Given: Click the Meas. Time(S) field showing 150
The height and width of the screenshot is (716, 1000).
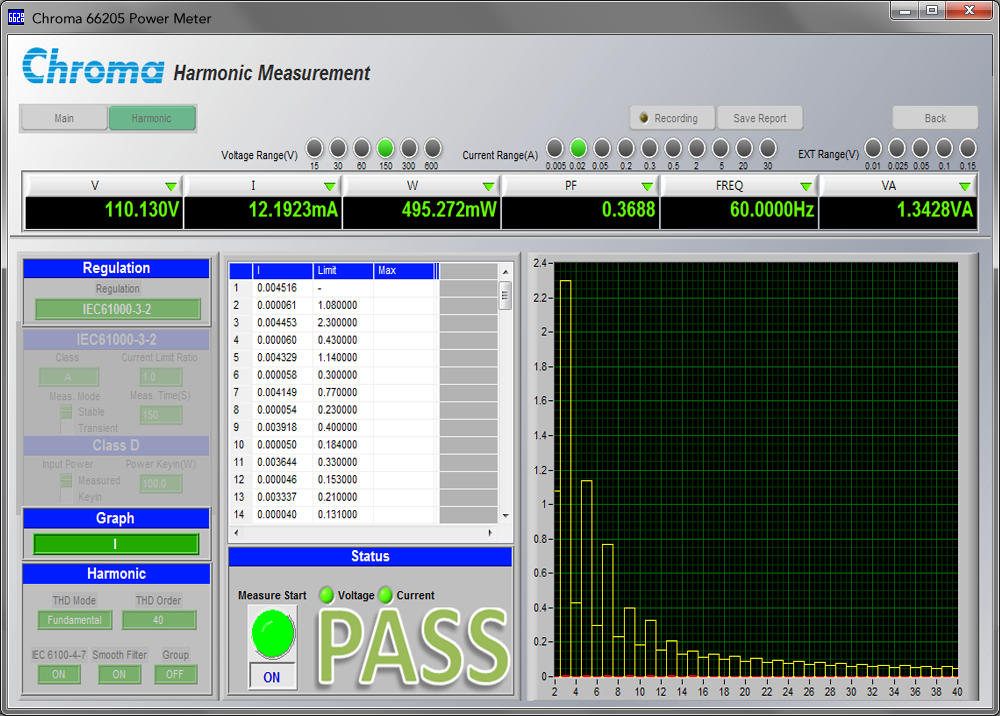Looking at the screenshot, I should [x=161, y=414].
